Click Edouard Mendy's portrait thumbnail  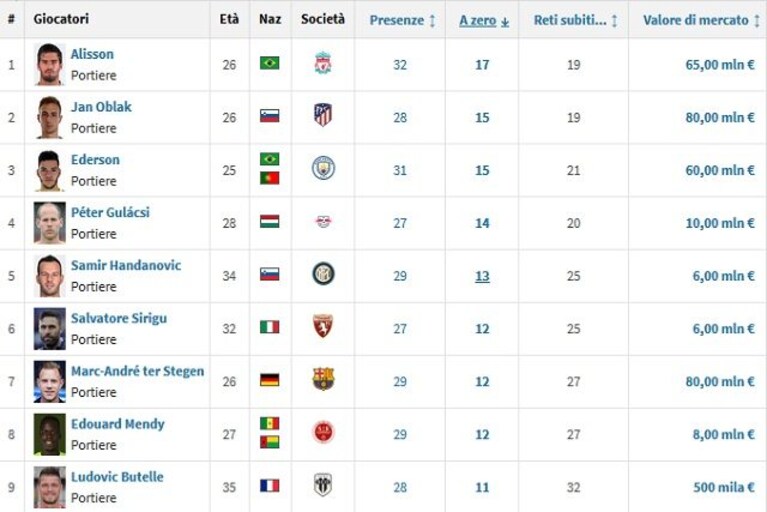click(49, 434)
